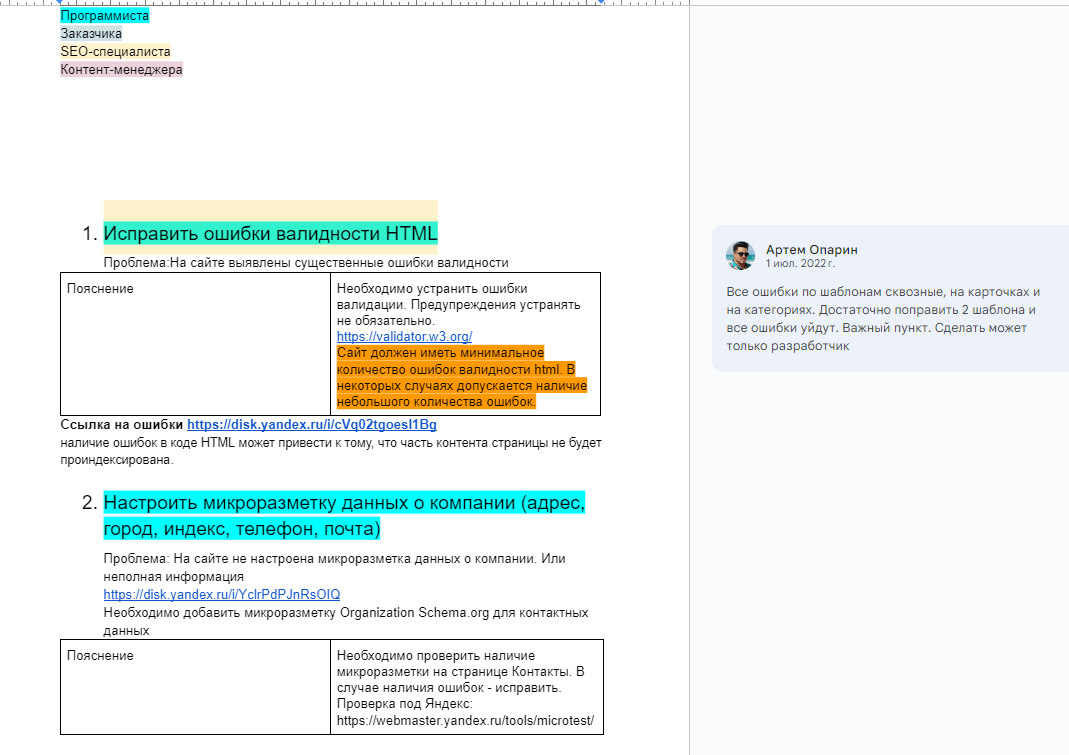Click the Пояснение cell in first table

[x=196, y=344]
